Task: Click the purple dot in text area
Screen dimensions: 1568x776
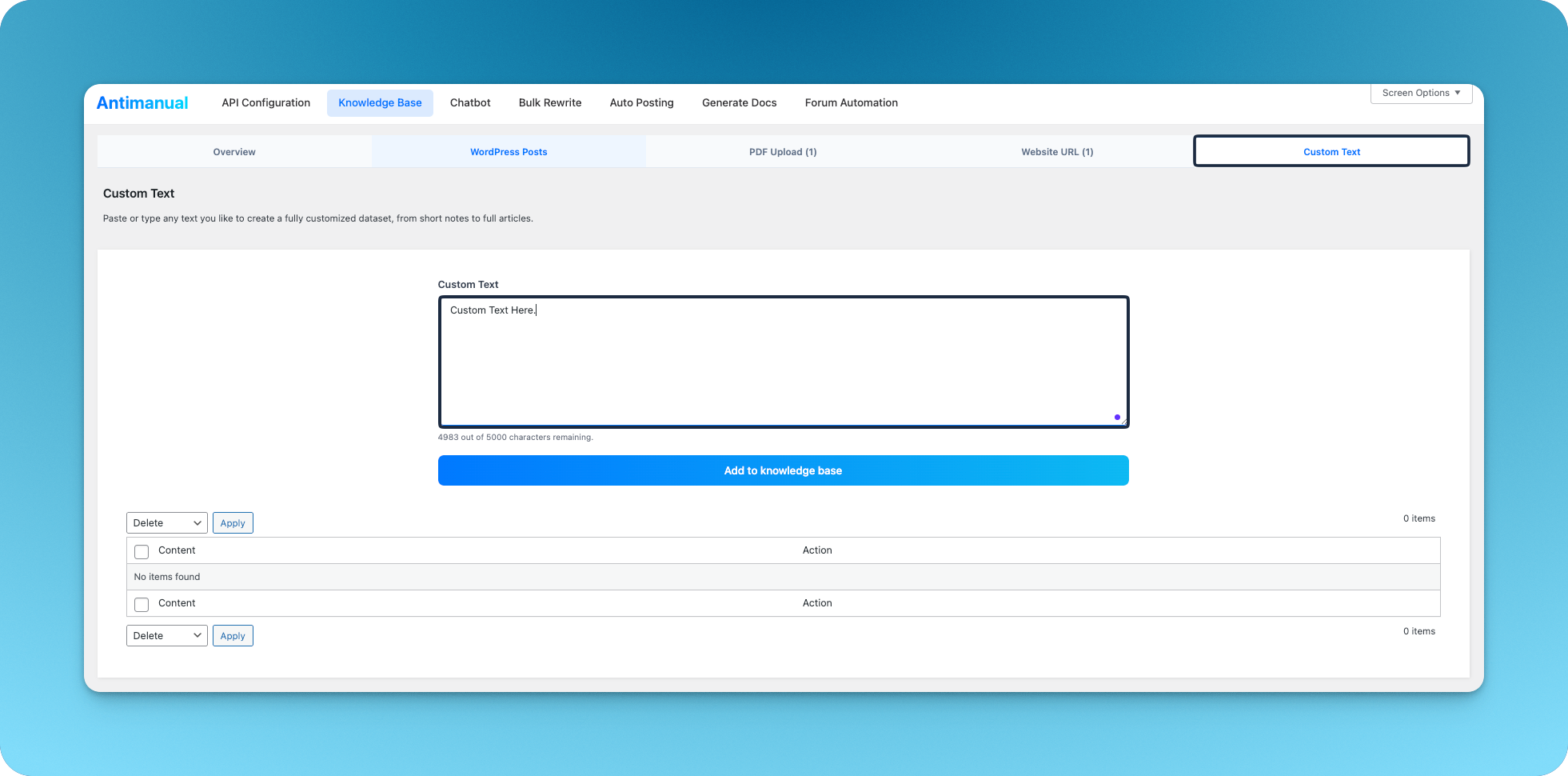Action: coord(1117,417)
